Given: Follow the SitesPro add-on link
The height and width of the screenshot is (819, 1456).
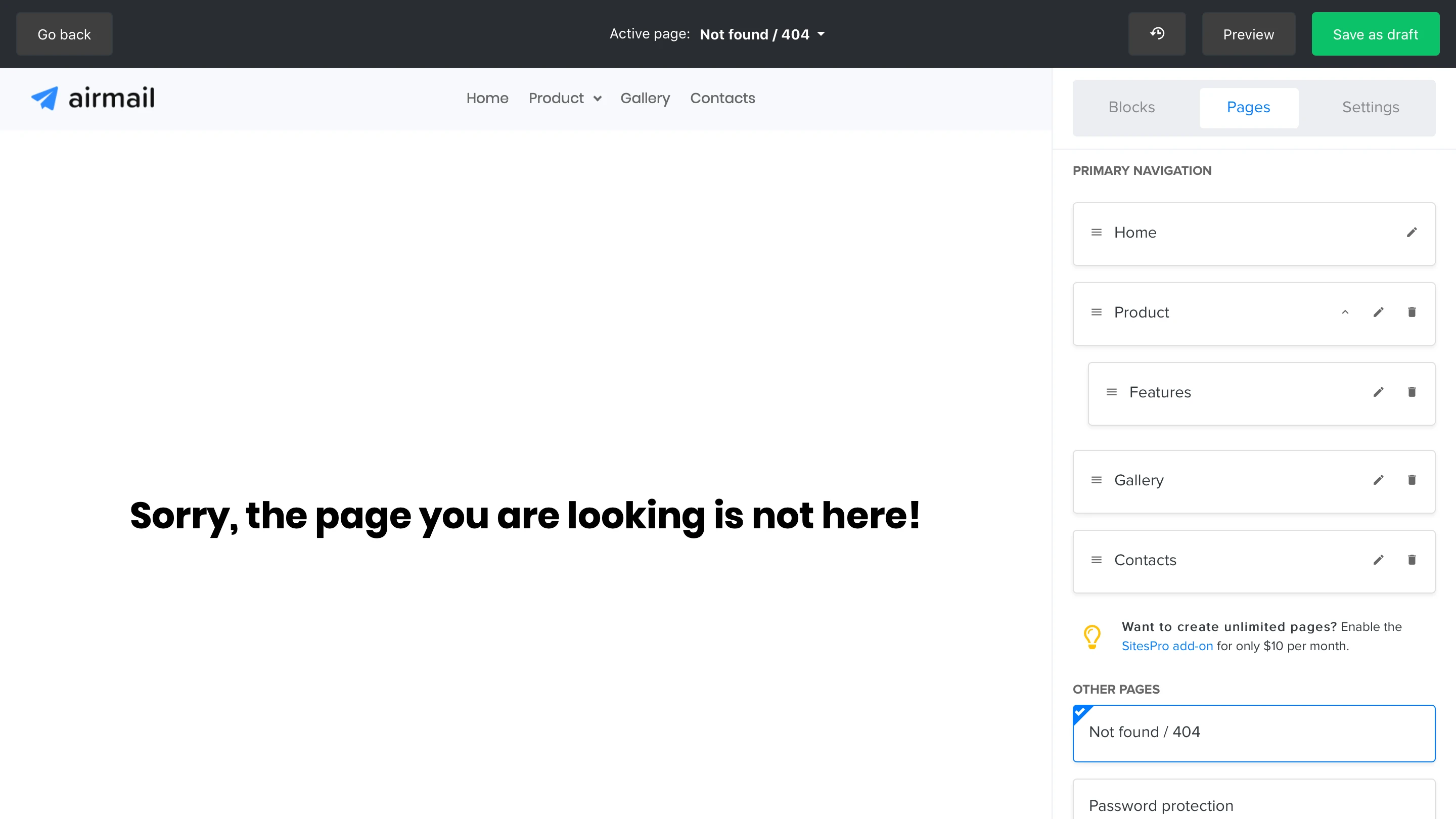Looking at the screenshot, I should coord(1167,646).
